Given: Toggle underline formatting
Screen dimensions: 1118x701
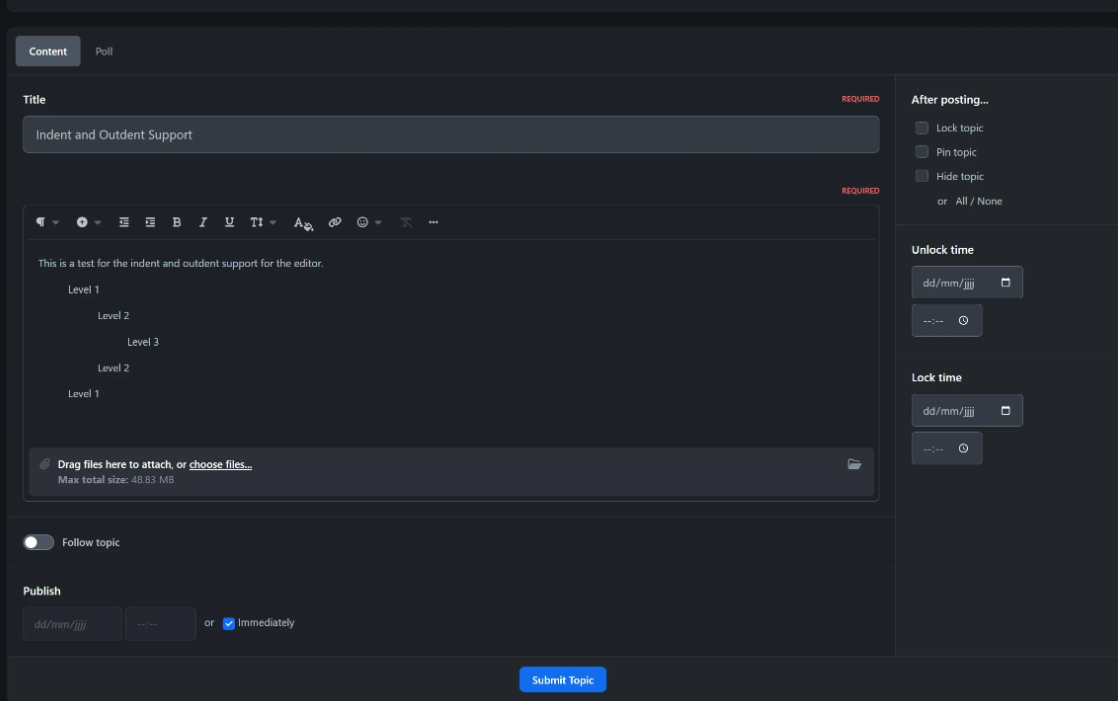Looking at the screenshot, I should click(230, 222).
